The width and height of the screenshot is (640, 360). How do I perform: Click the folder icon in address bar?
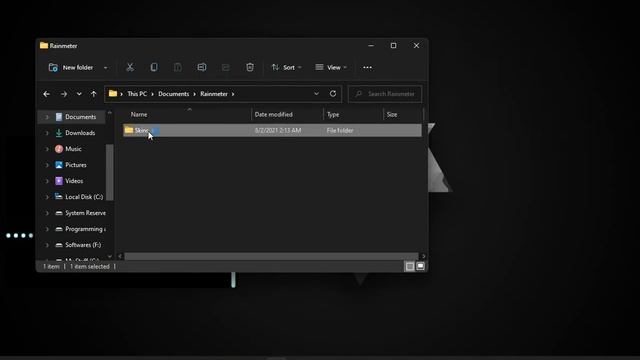pyautogui.click(x=113, y=93)
